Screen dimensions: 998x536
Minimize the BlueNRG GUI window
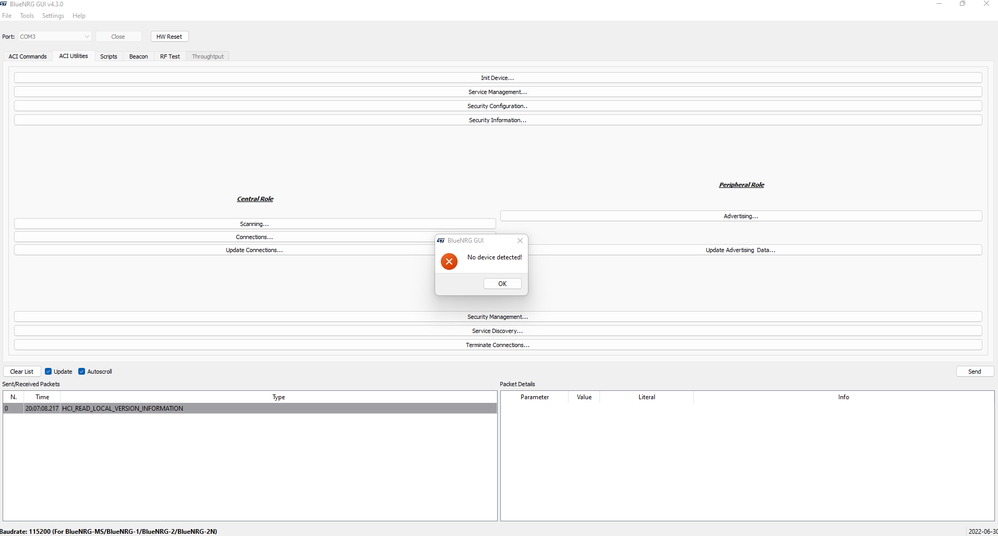939,4
